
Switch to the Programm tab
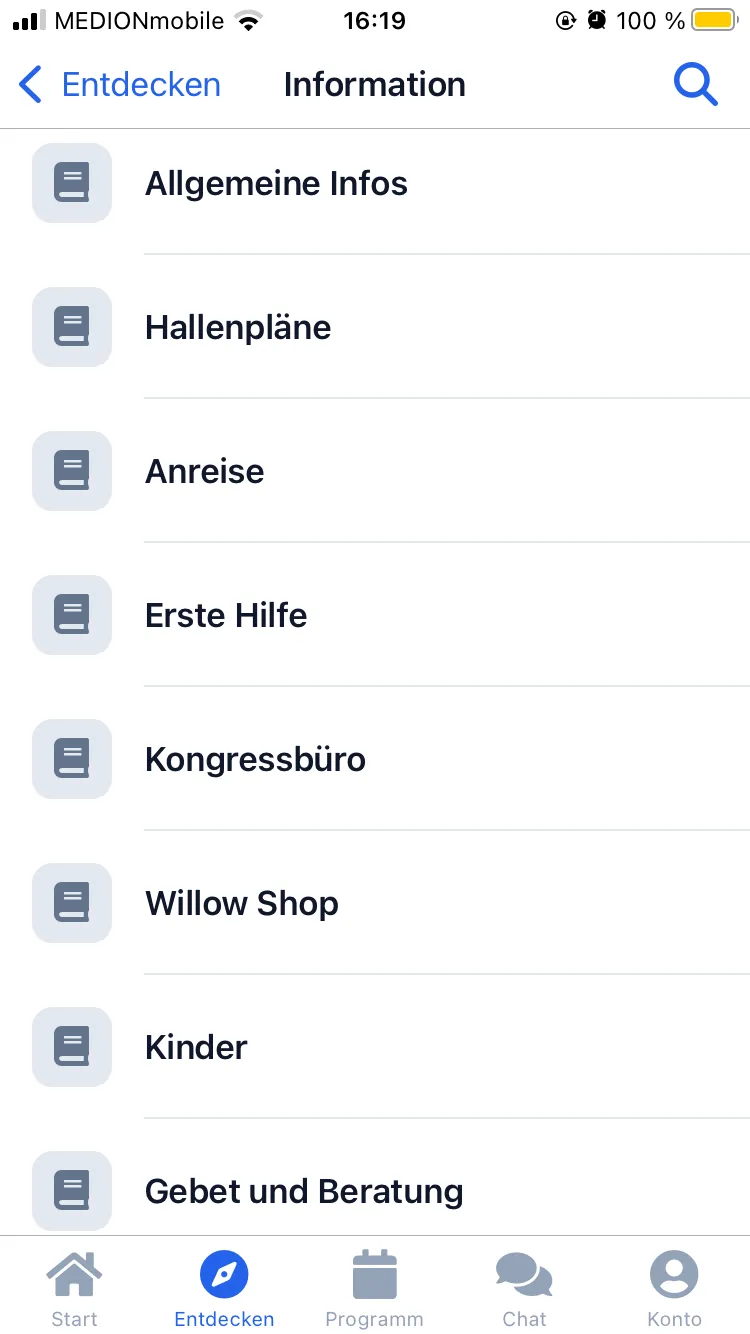[375, 1288]
